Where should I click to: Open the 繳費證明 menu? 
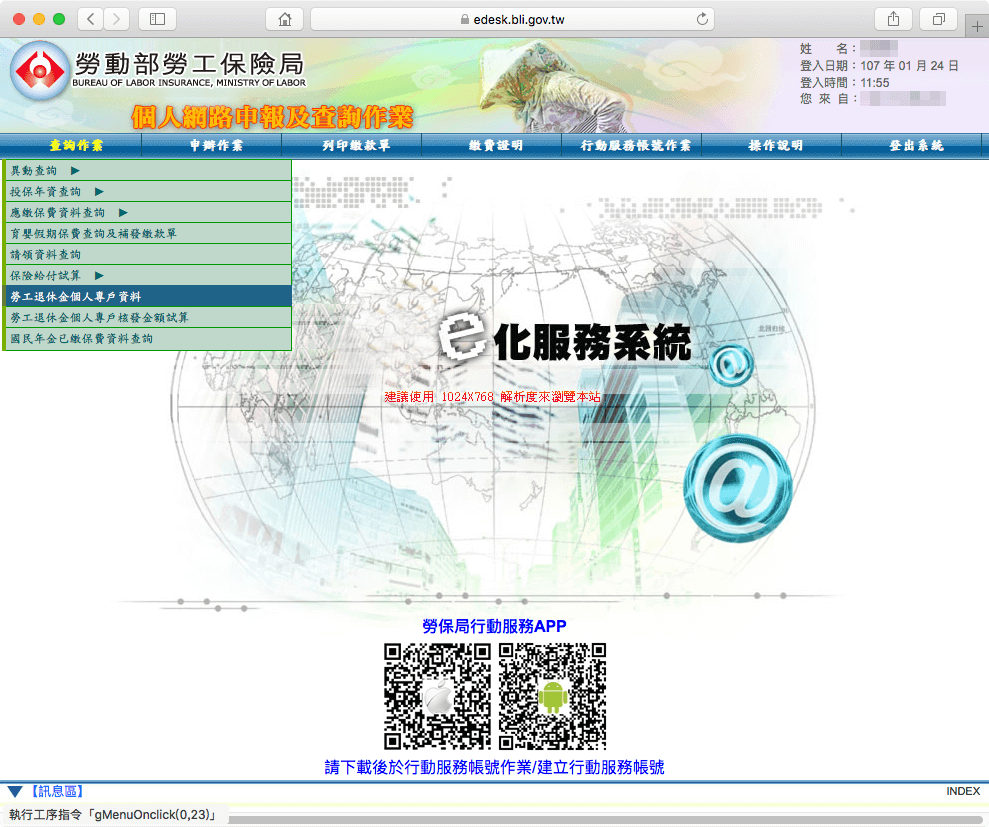(495, 146)
